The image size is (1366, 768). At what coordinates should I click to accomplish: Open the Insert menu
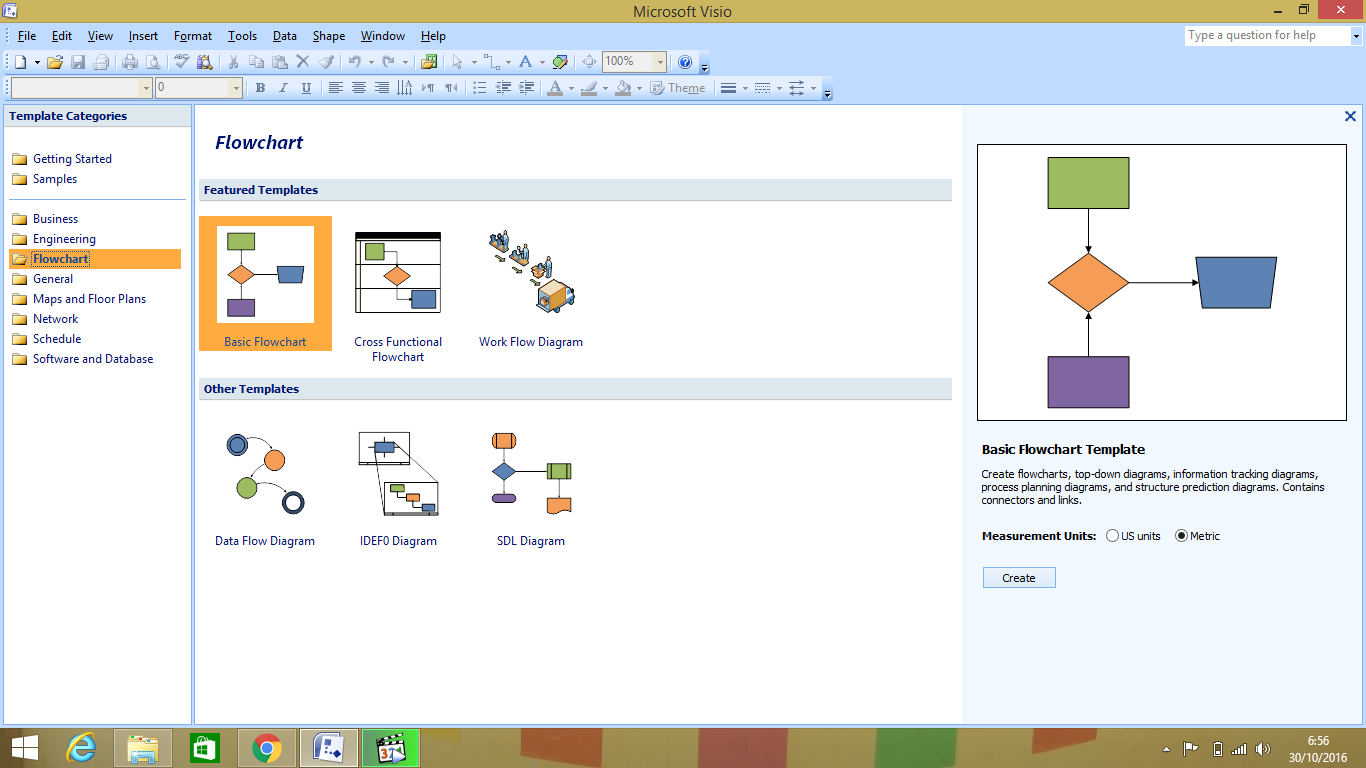tap(143, 36)
